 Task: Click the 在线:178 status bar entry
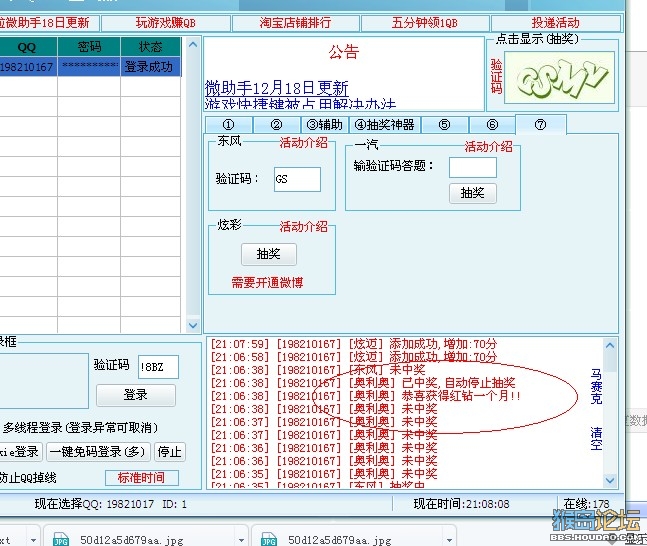(x=586, y=504)
